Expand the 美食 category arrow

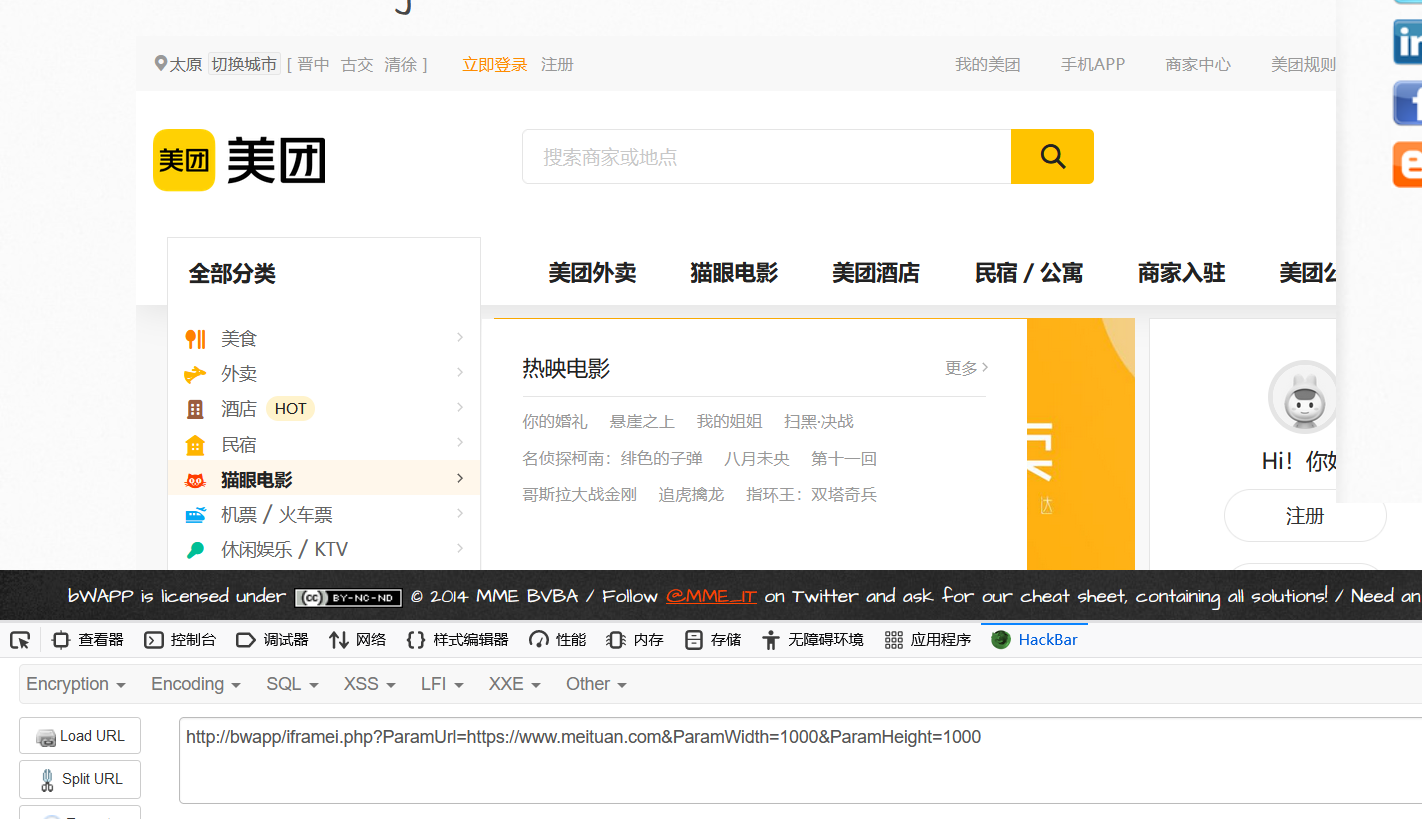[x=460, y=337]
